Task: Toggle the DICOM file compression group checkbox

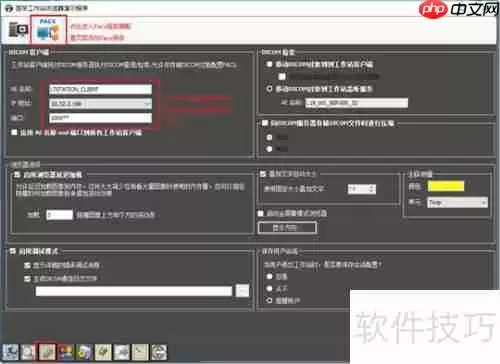Action: 265,123
